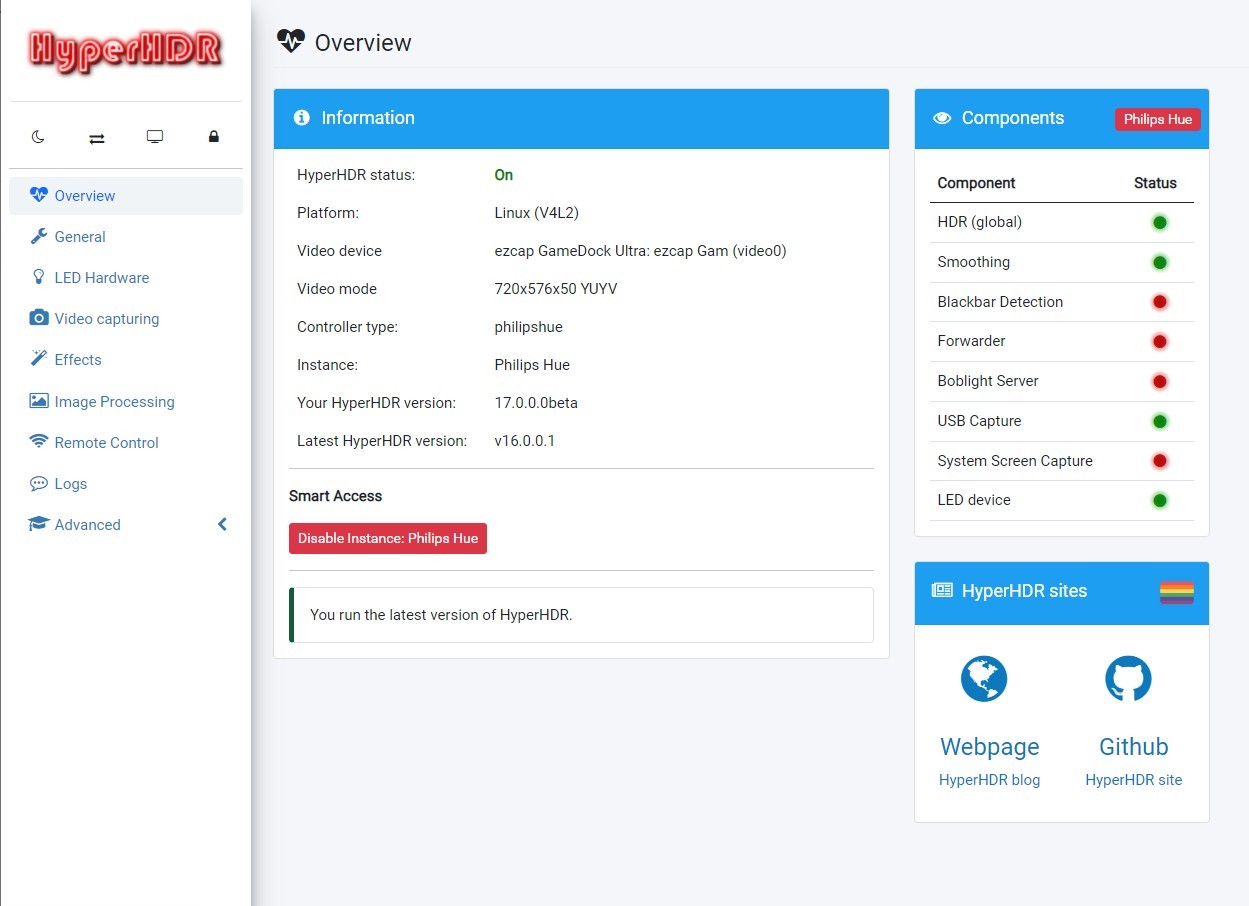Click the wifi icon for Remote Control
The height and width of the screenshot is (906, 1249).
click(39, 442)
